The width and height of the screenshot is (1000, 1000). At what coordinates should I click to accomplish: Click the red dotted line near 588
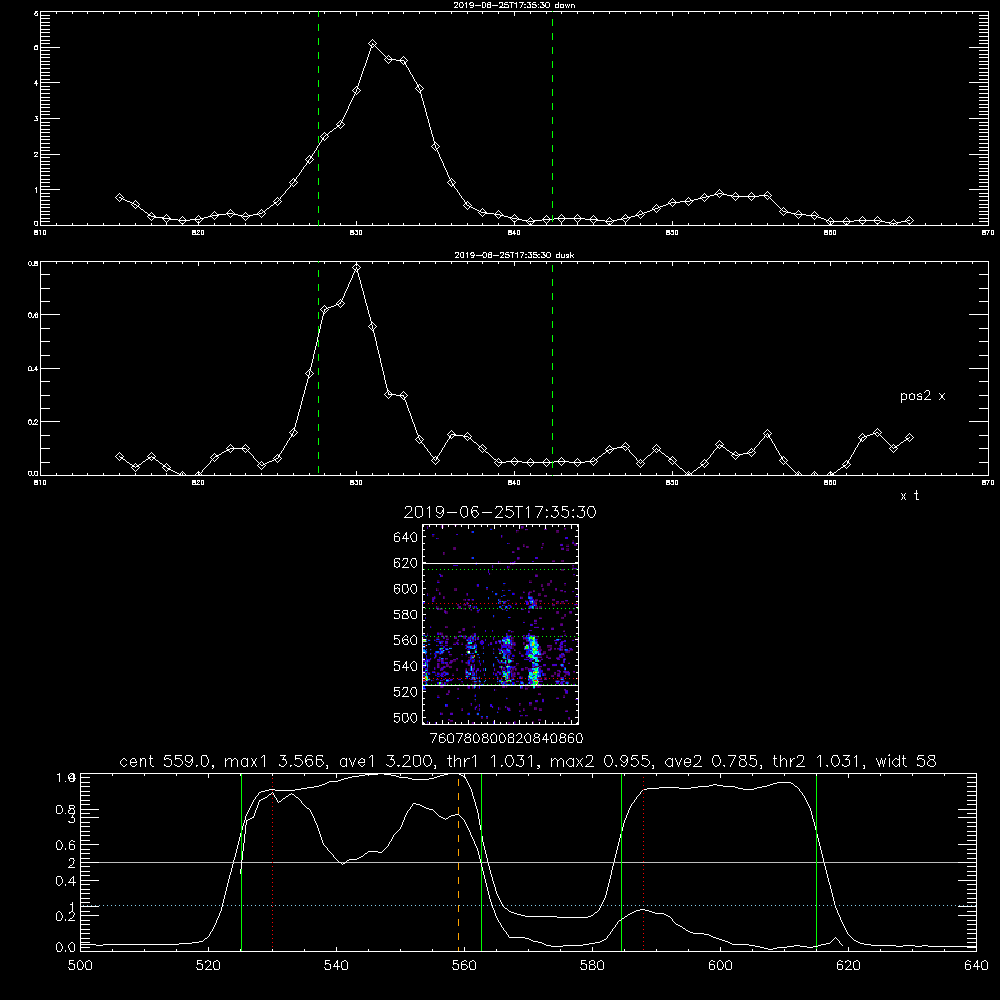coord(643,862)
